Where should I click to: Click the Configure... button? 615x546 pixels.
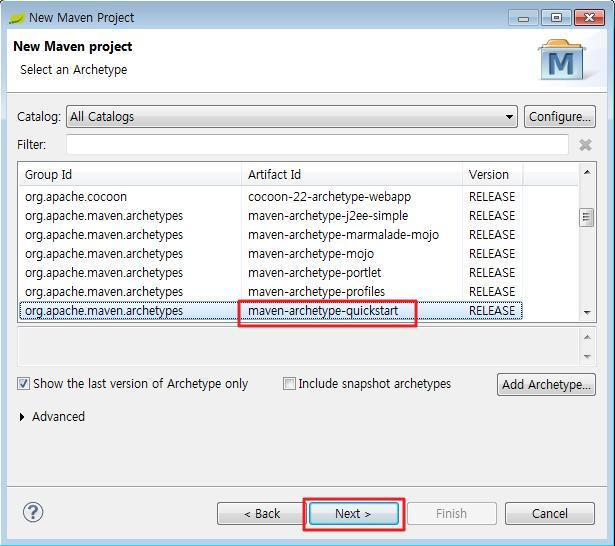point(560,116)
